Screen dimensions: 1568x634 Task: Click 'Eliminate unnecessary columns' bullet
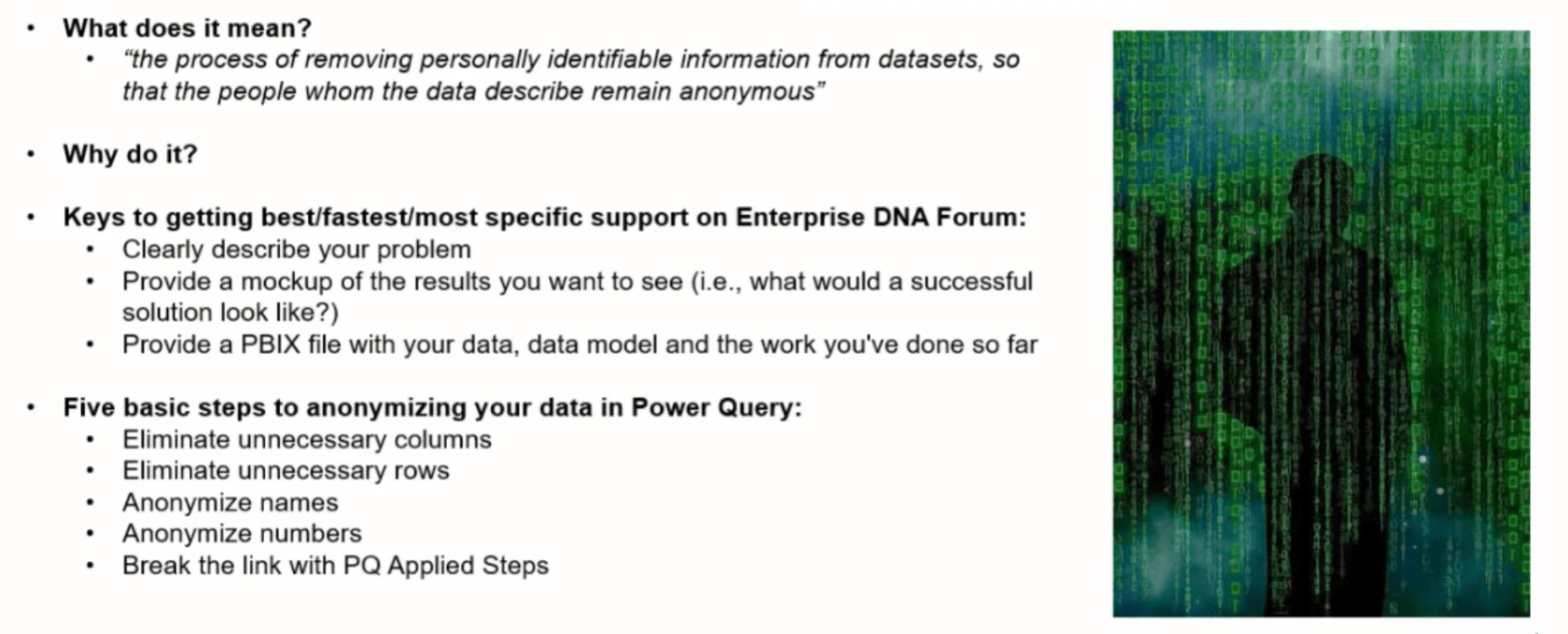tap(307, 440)
